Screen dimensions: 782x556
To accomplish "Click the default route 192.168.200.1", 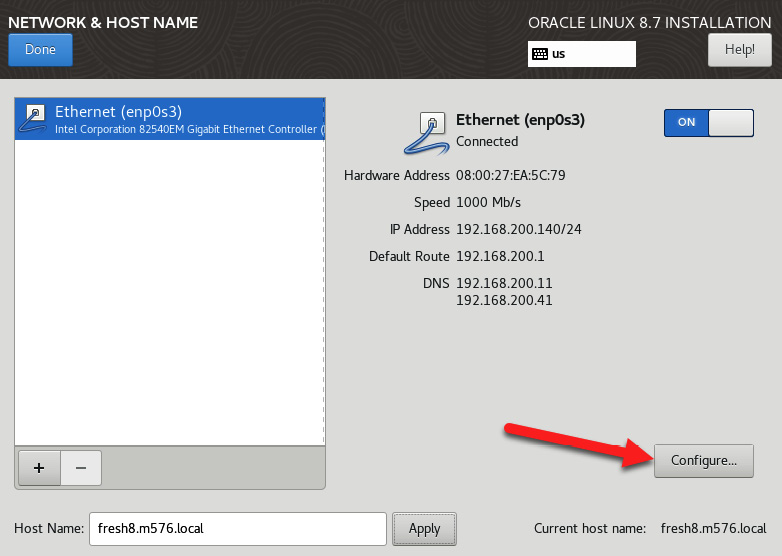I will click(x=500, y=256).
